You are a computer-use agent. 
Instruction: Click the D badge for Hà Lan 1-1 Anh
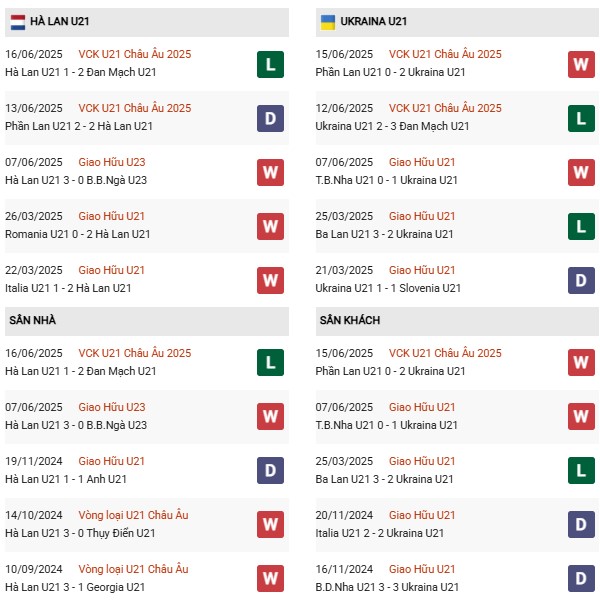click(x=270, y=470)
